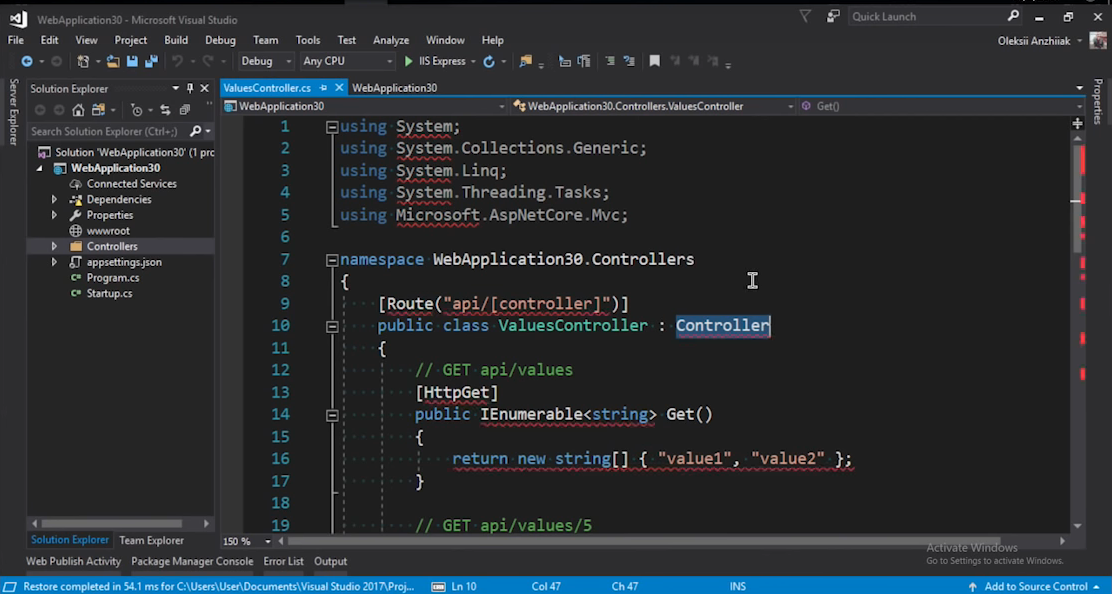Open the Build menu
This screenshot has height=594, width=1112.
tap(176, 40)
